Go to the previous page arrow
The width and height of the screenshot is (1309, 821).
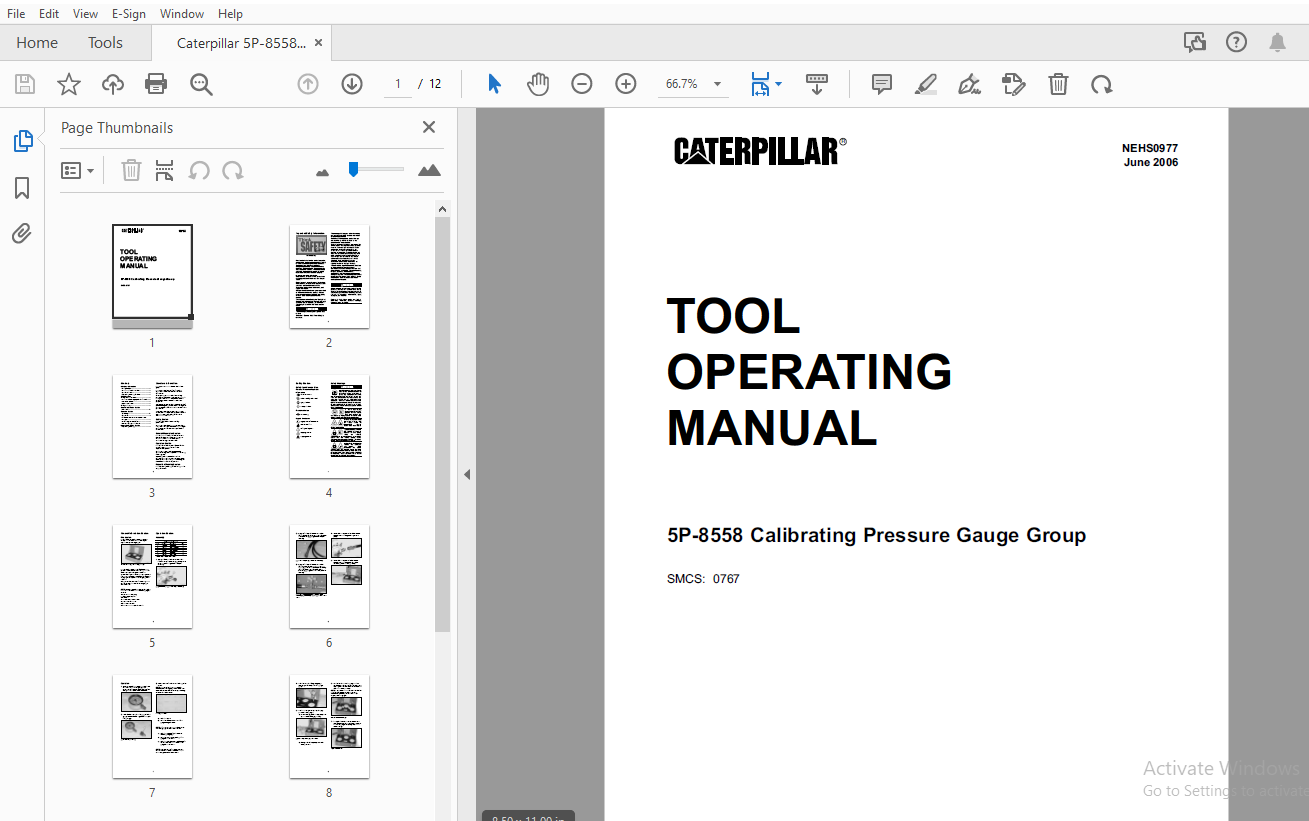(x=308, y=84)
